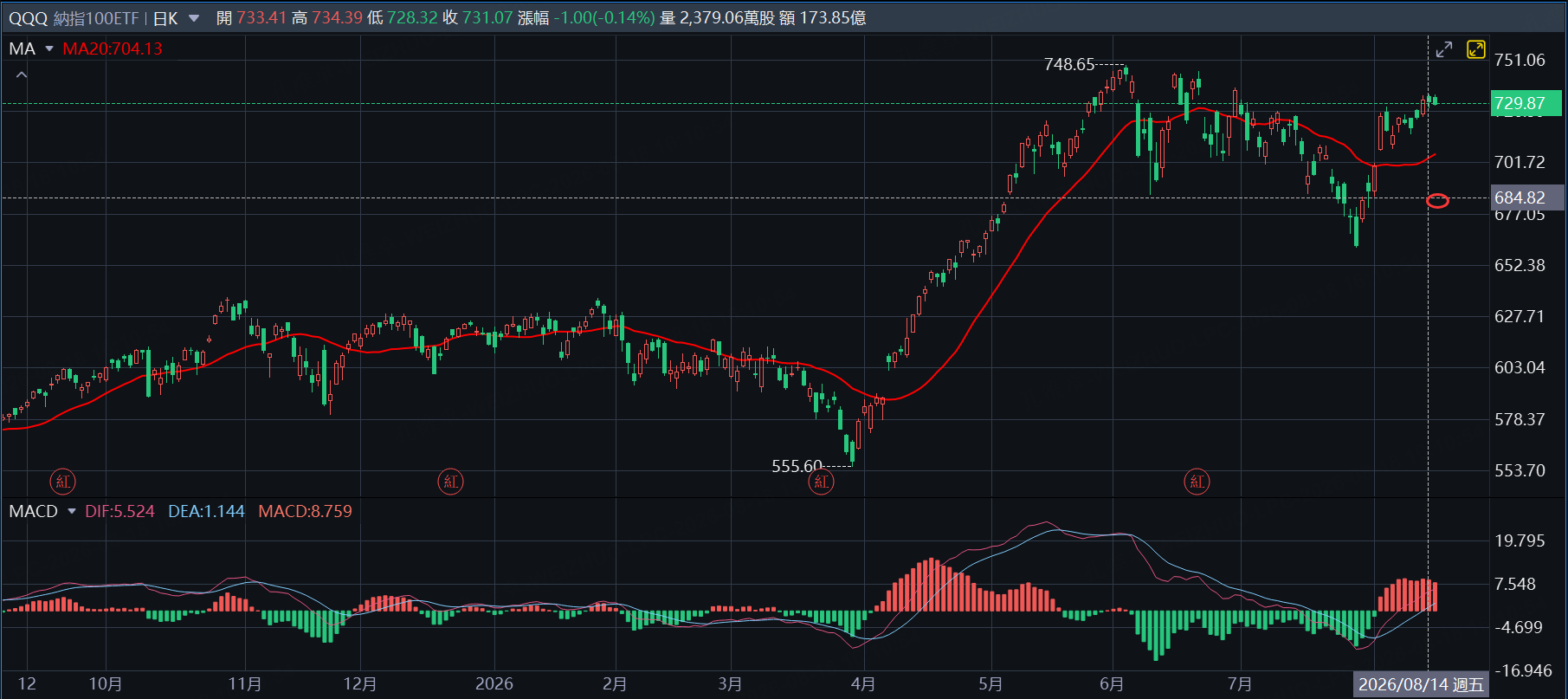Click the opening price 733.41
1568x699 pixels.
(x=261, y=18)
